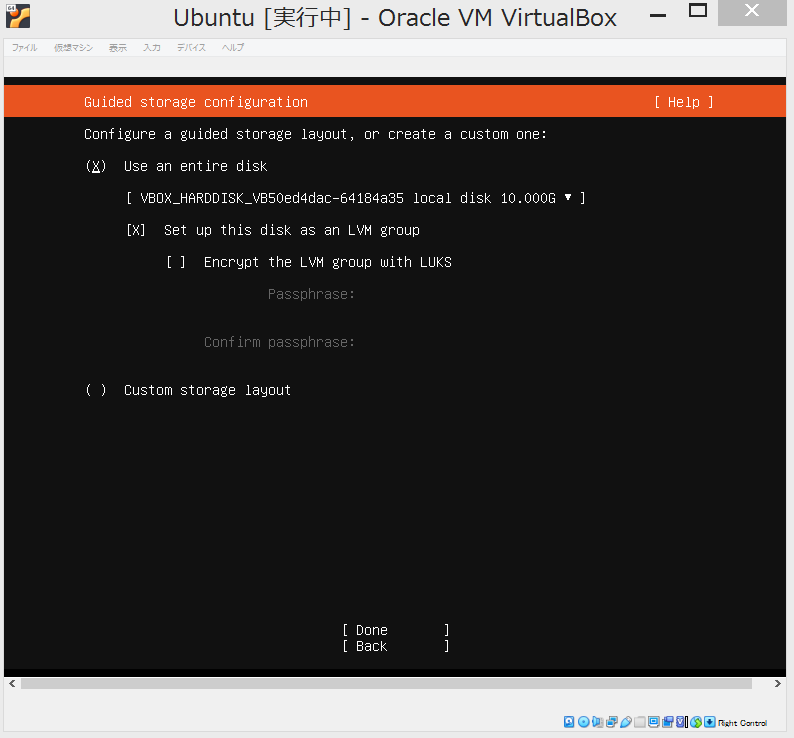Open the 表示 menu
This screenshot has height=738, width=794.
[117, 48]
